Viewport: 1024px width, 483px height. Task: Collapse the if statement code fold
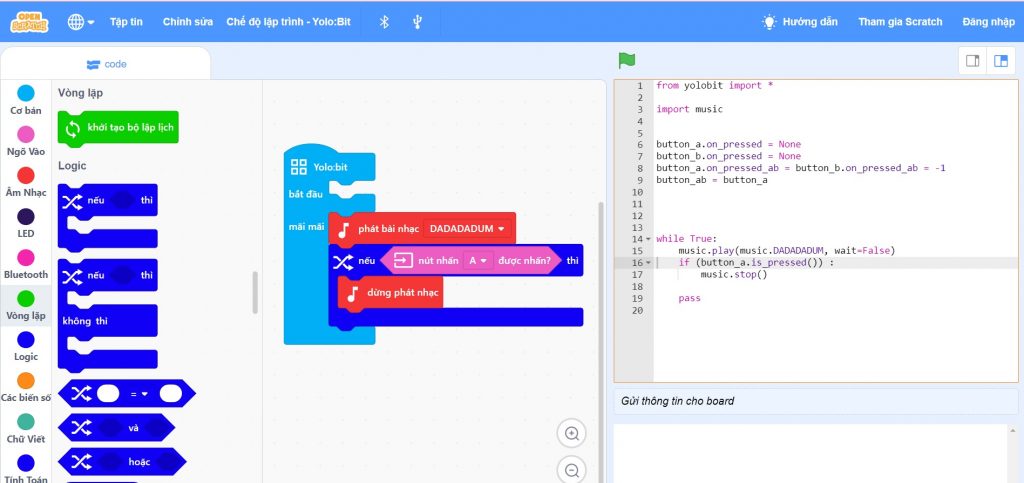pyautogui.click(x=648, y=263)
